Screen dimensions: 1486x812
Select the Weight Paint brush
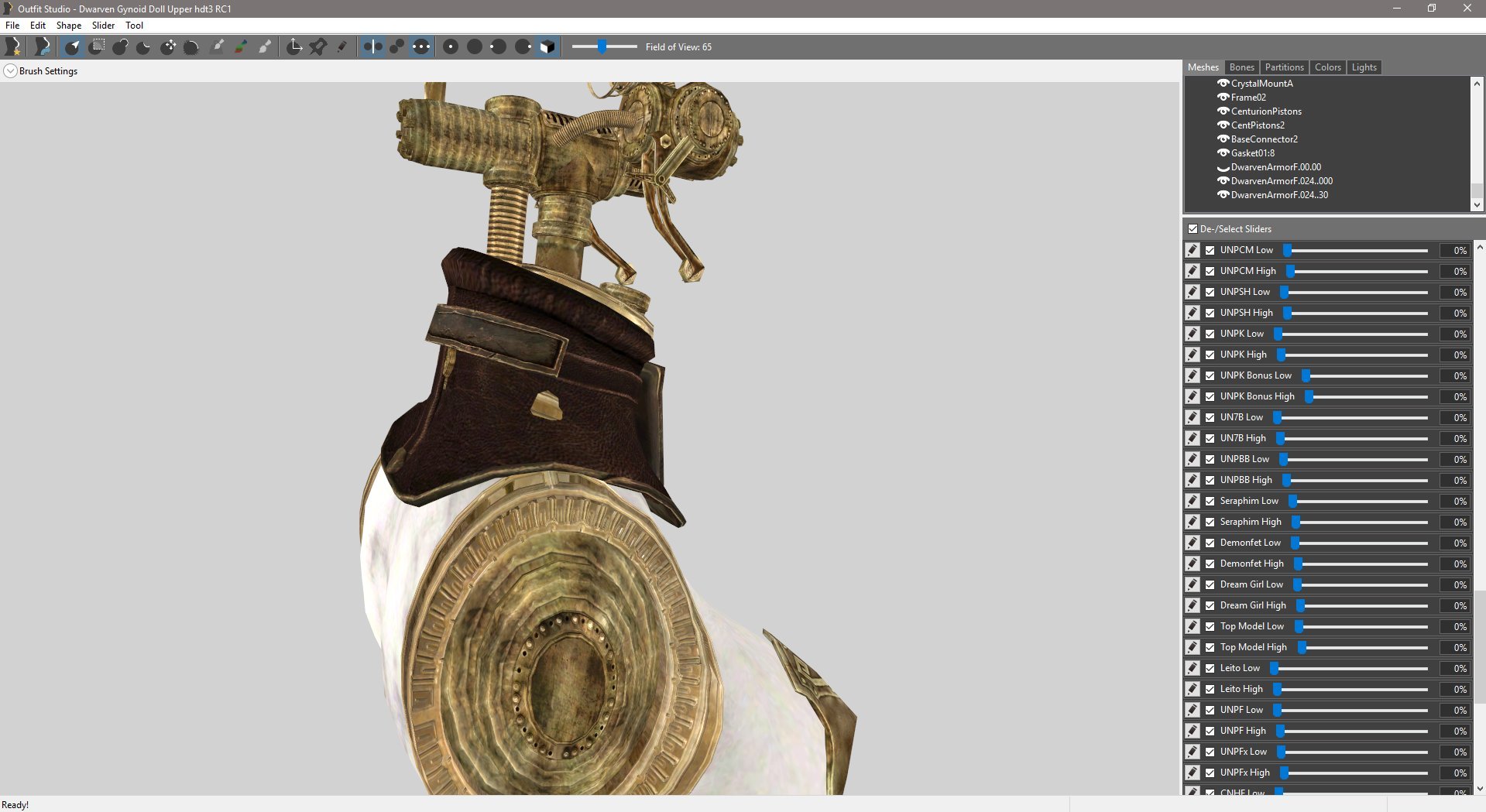218,46
